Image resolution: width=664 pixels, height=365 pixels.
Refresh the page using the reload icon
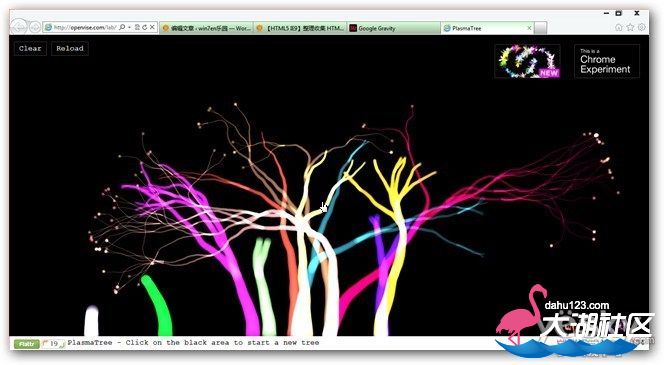(144, 28)
